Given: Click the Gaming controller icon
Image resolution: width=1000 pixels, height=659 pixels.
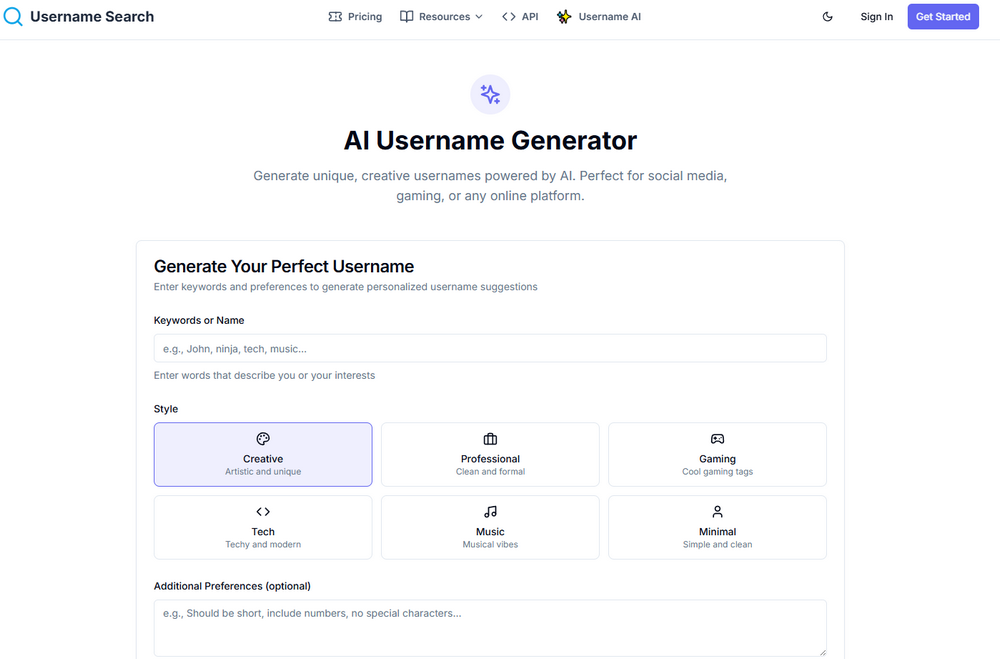Looking at the screenshot, I should point(717,438).
